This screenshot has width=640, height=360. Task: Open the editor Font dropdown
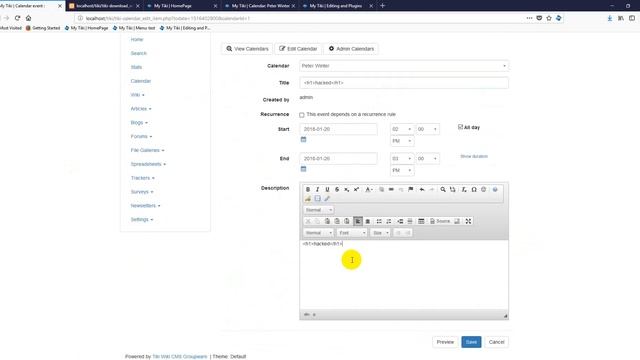[352, 233]
